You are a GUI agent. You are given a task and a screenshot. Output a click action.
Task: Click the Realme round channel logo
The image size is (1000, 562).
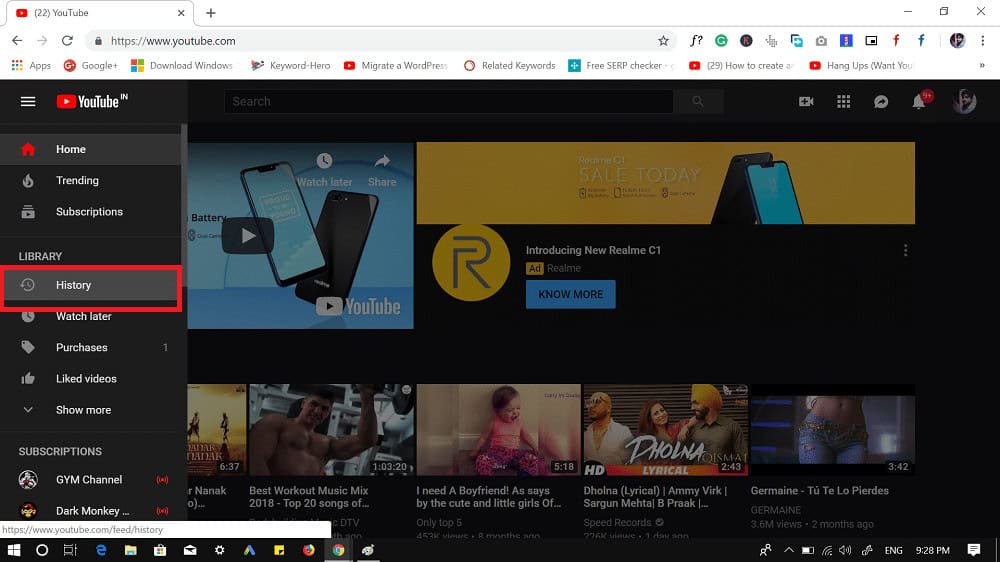(471, 262)
